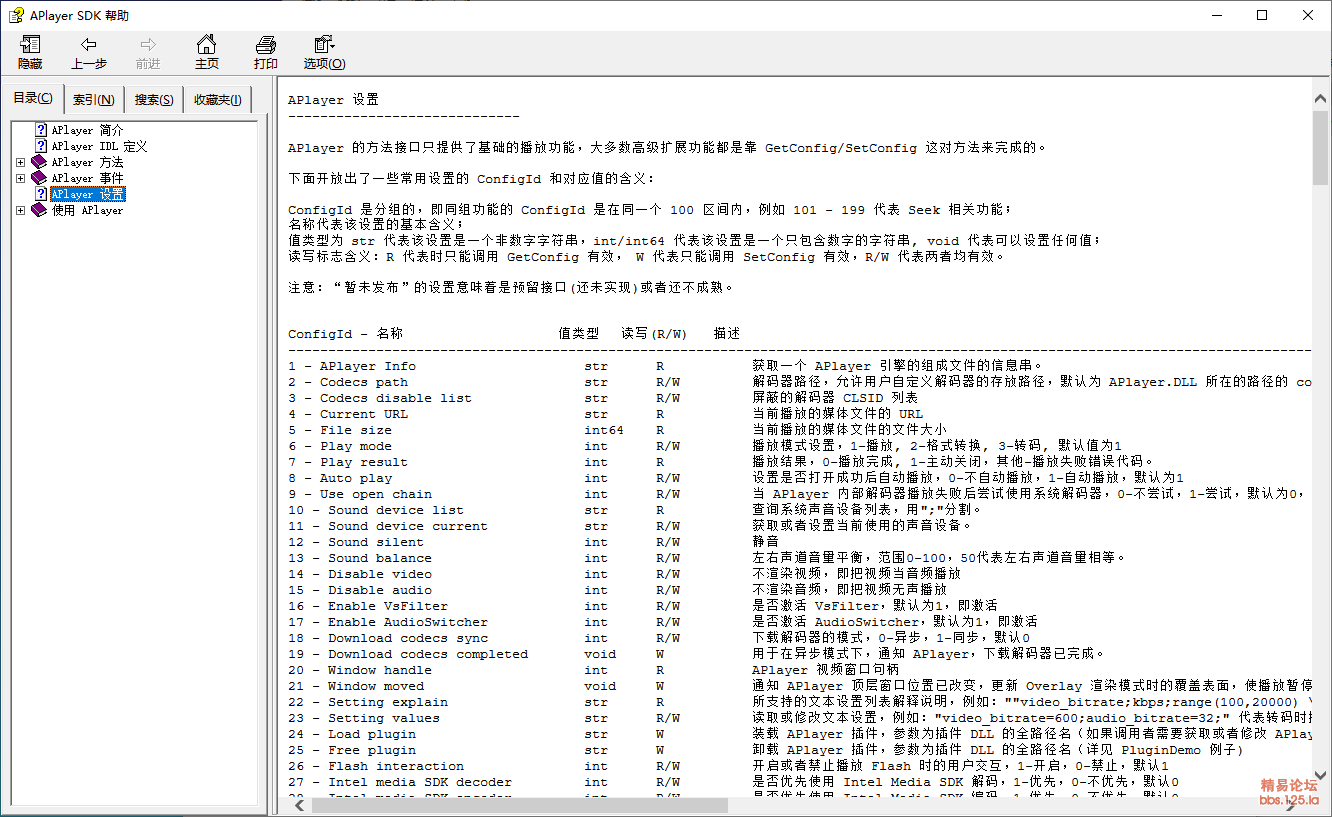1332x817 pixels.
Task: Expand the APlayer 事件 tree node
Action: point(20,178)
